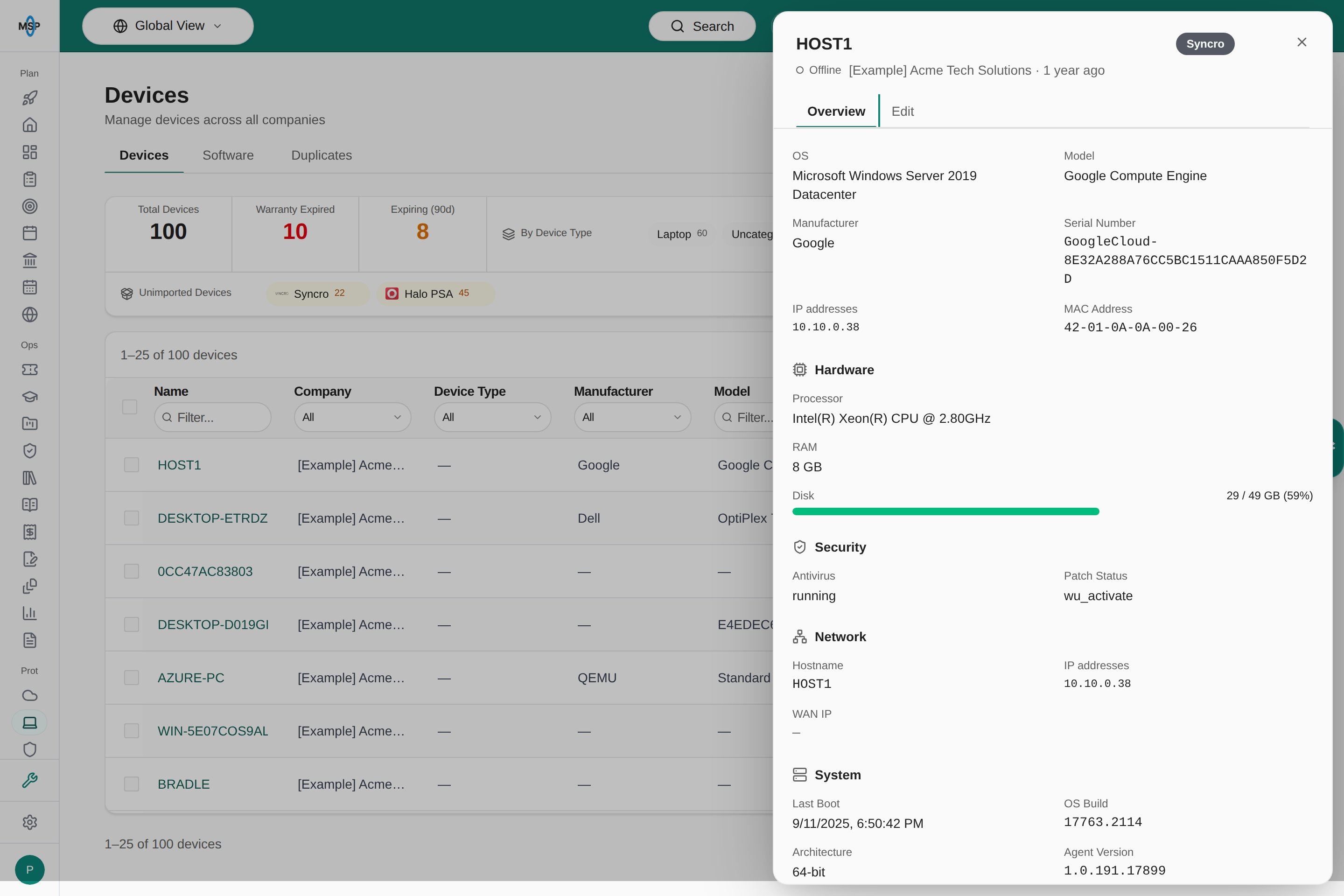
Task: Click the Syncro unimported devices chip
Action: point(318,294)
